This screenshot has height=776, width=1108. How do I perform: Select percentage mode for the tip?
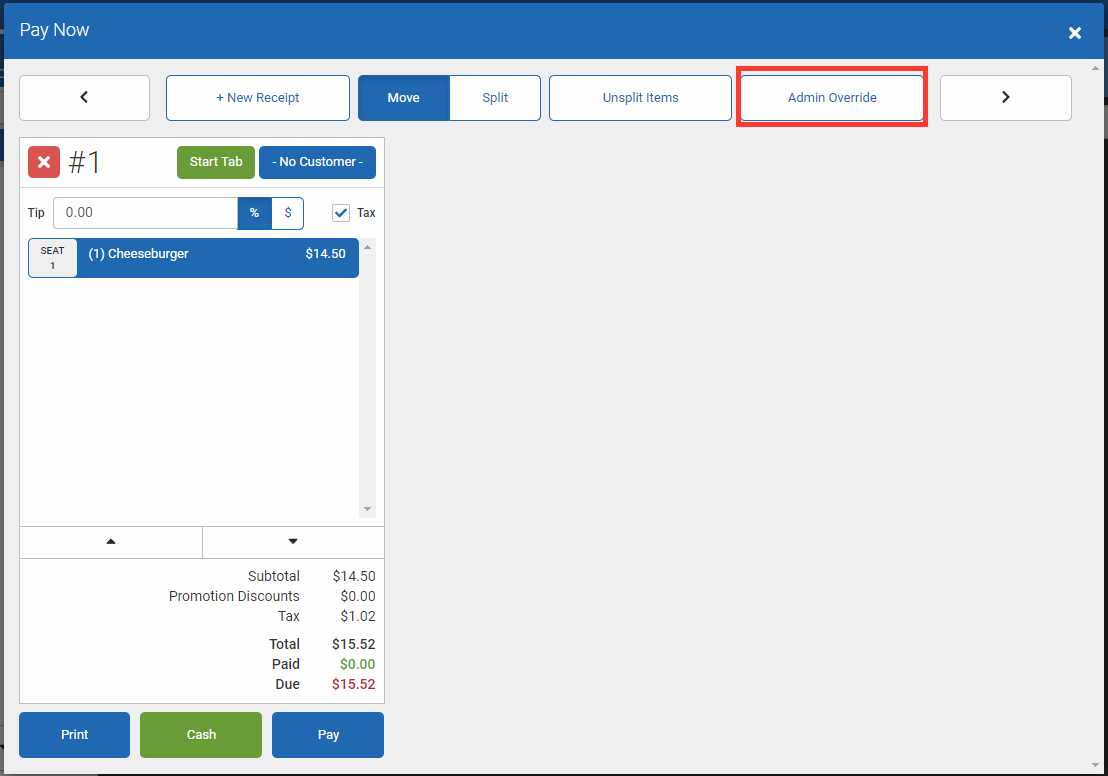[x=255, y=213]
